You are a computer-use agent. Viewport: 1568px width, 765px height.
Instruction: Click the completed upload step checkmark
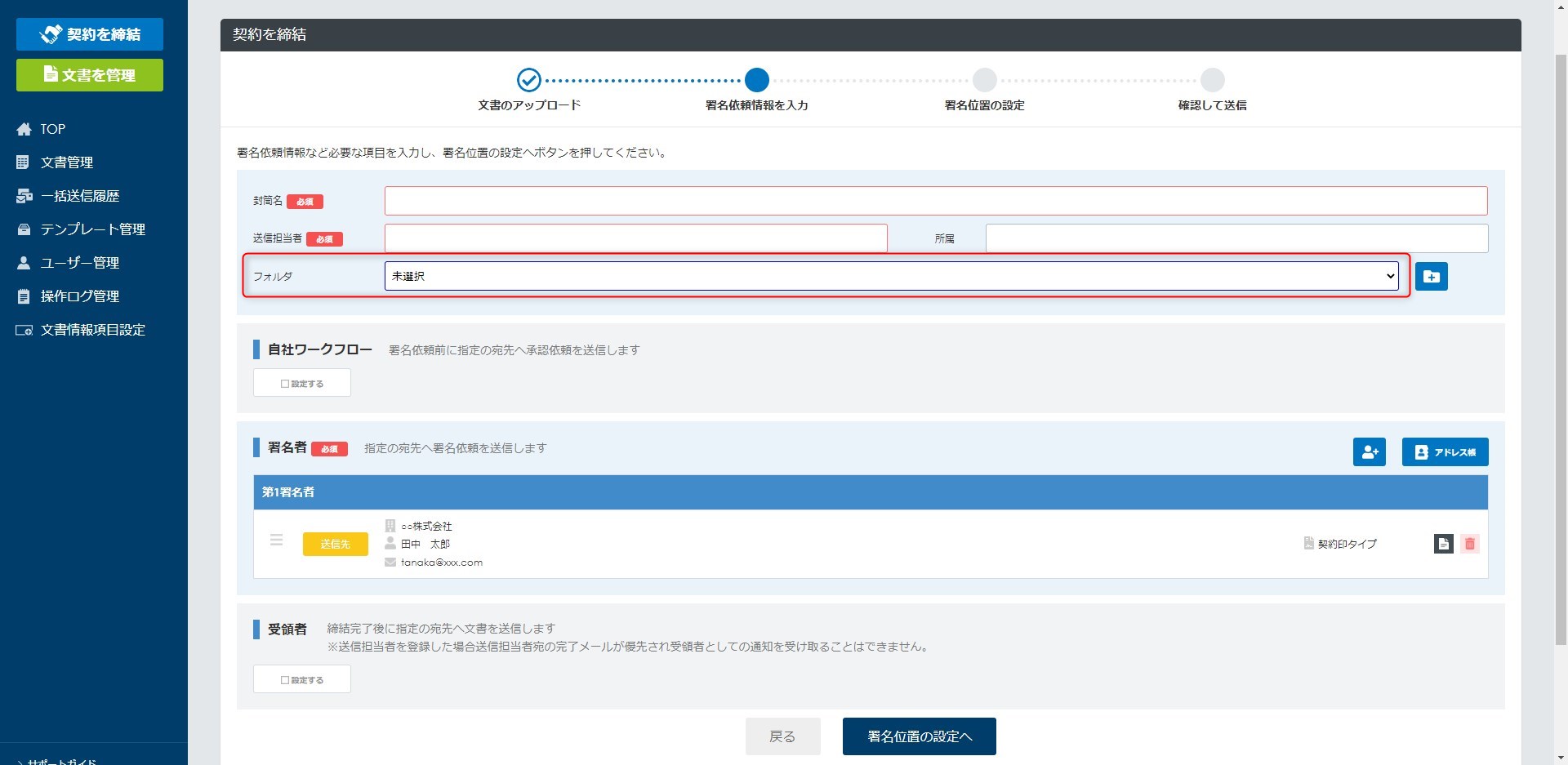528,80
